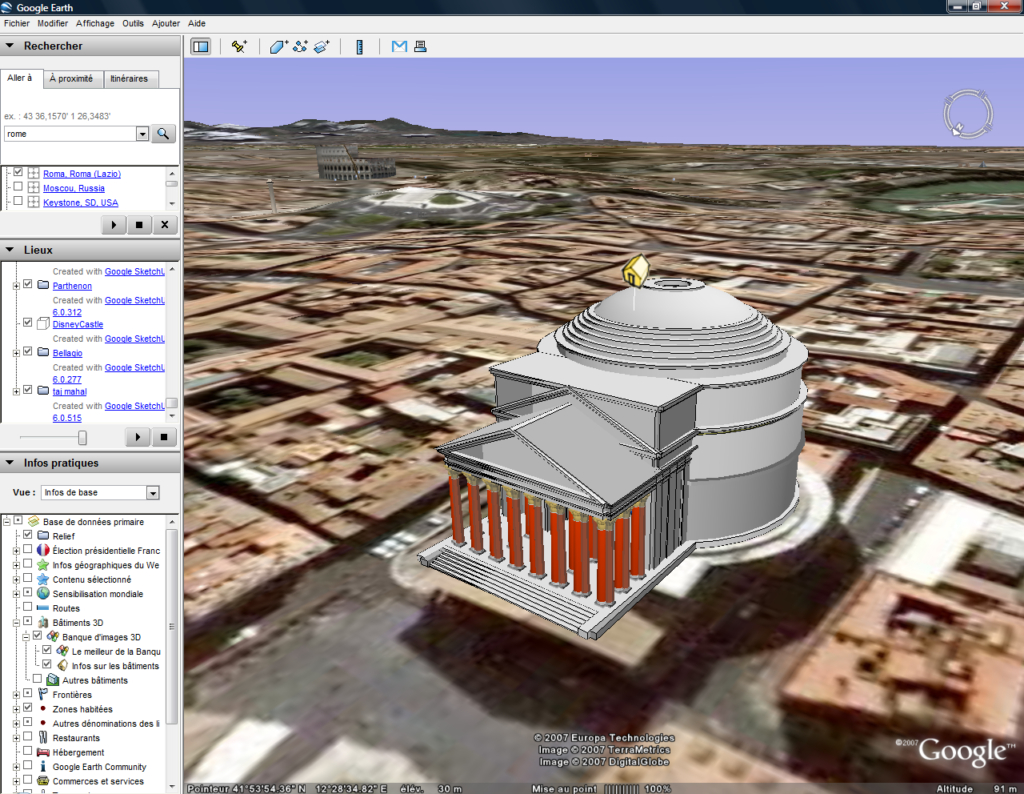1024x794 pixels.
Task: Open the Outils menu
Action: point(133,23)
